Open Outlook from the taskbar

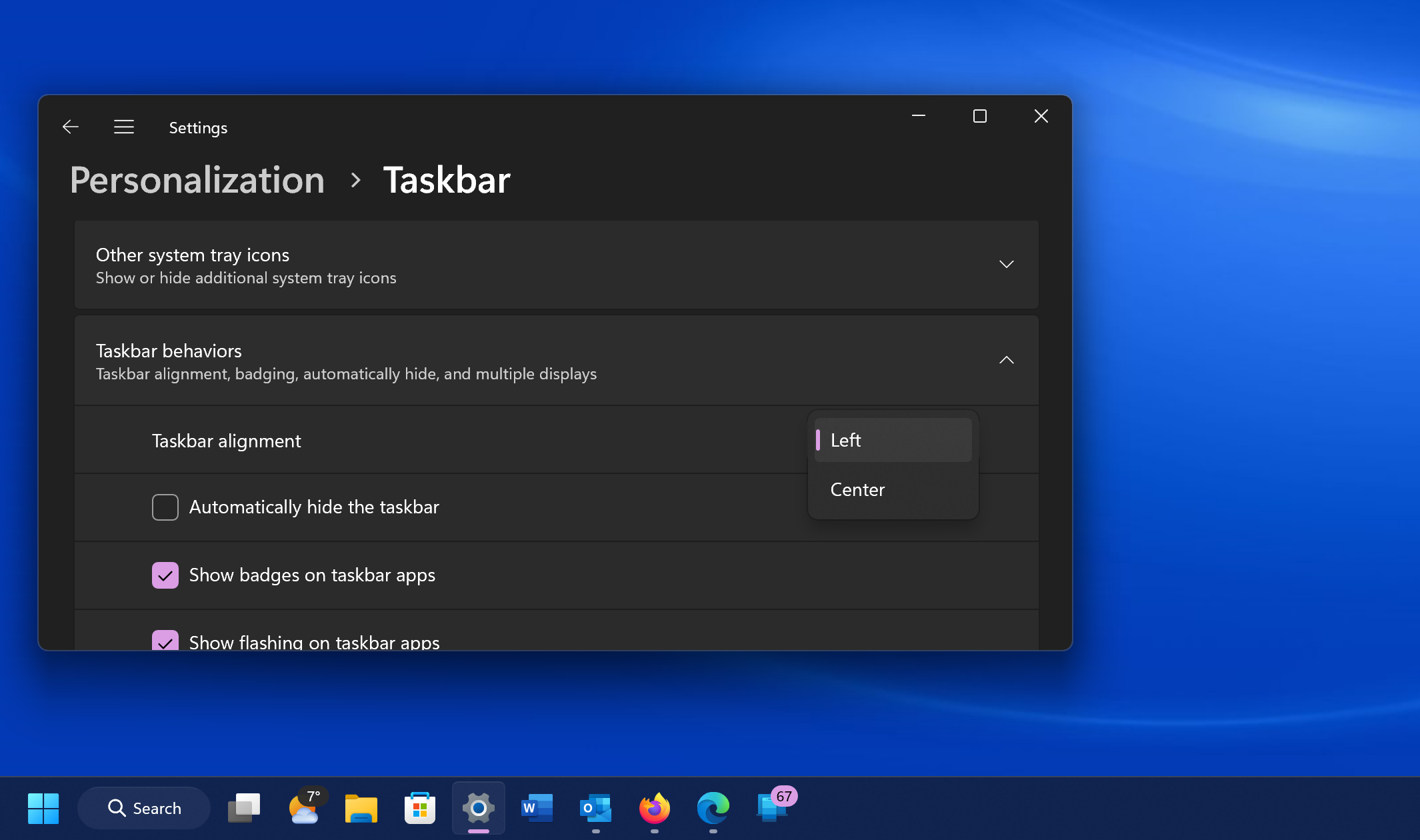point(595,808)
